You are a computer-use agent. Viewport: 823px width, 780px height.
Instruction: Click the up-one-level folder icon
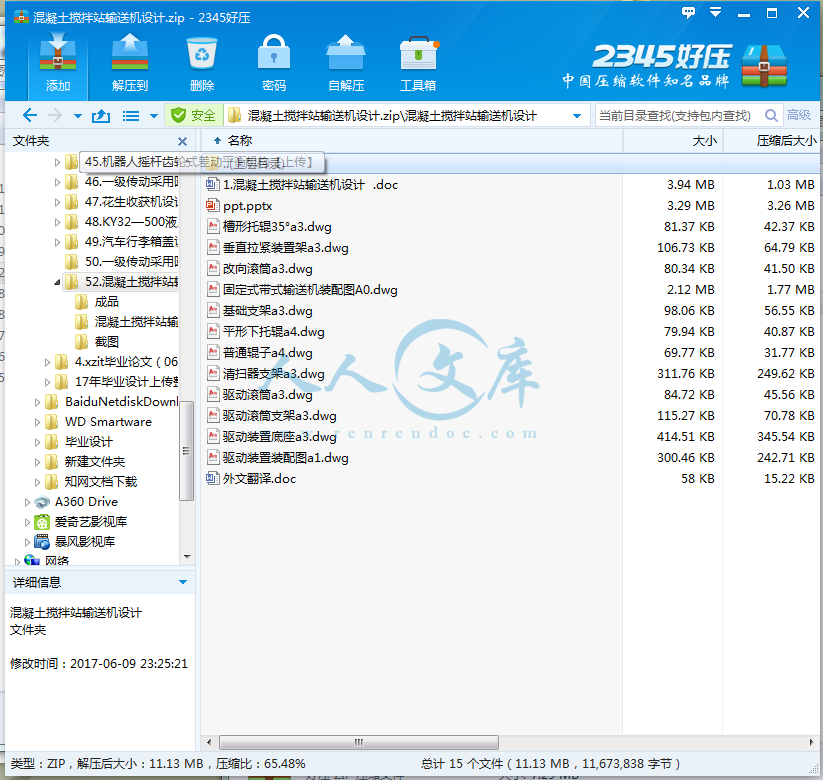(x=101, y=115)
